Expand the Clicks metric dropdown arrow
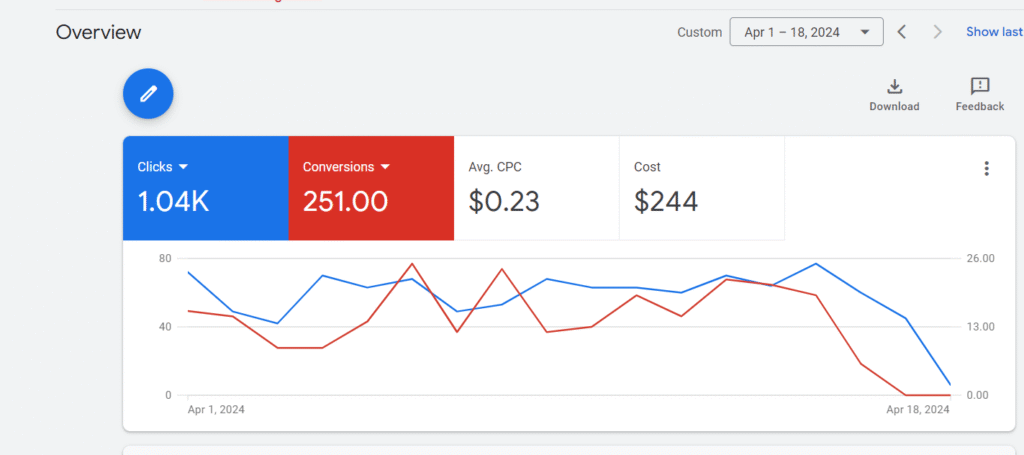The image size is (1024, 455). 183,167
